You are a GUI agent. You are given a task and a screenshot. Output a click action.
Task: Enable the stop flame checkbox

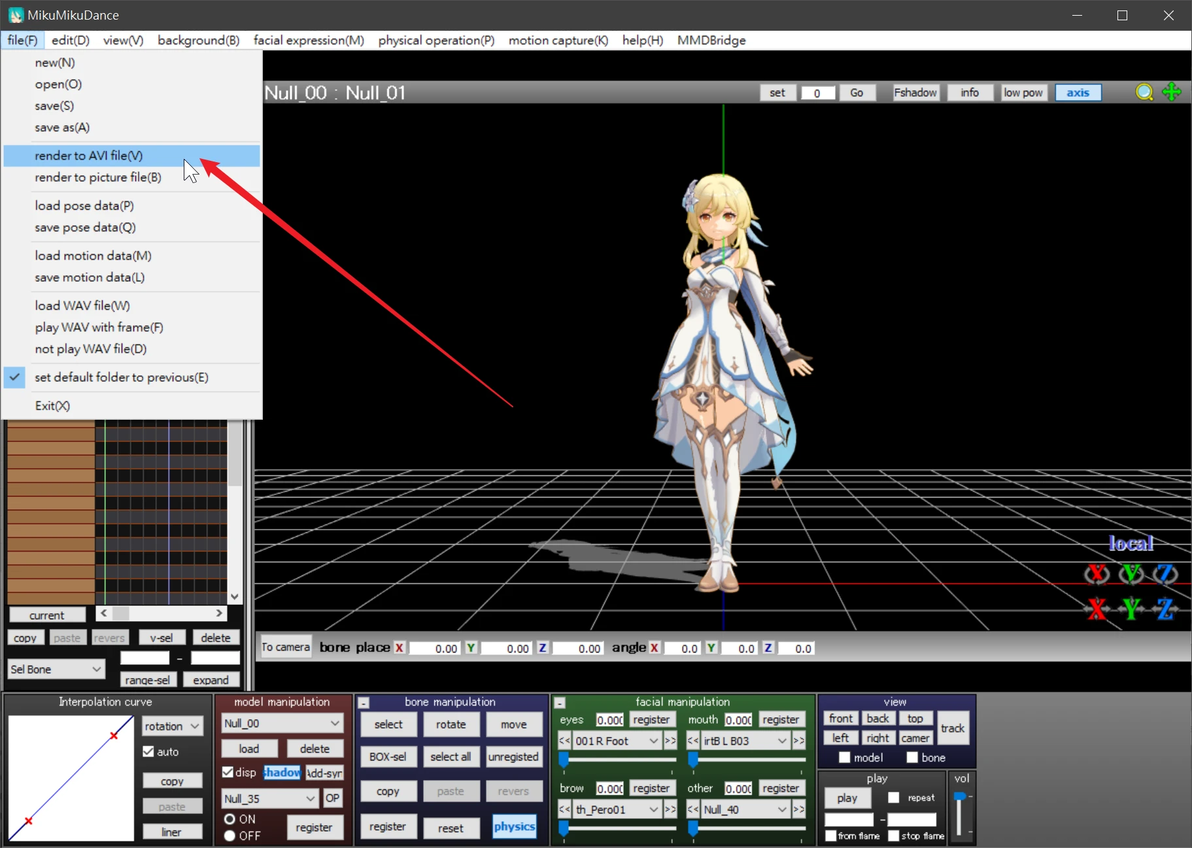[x=894, y=836]
